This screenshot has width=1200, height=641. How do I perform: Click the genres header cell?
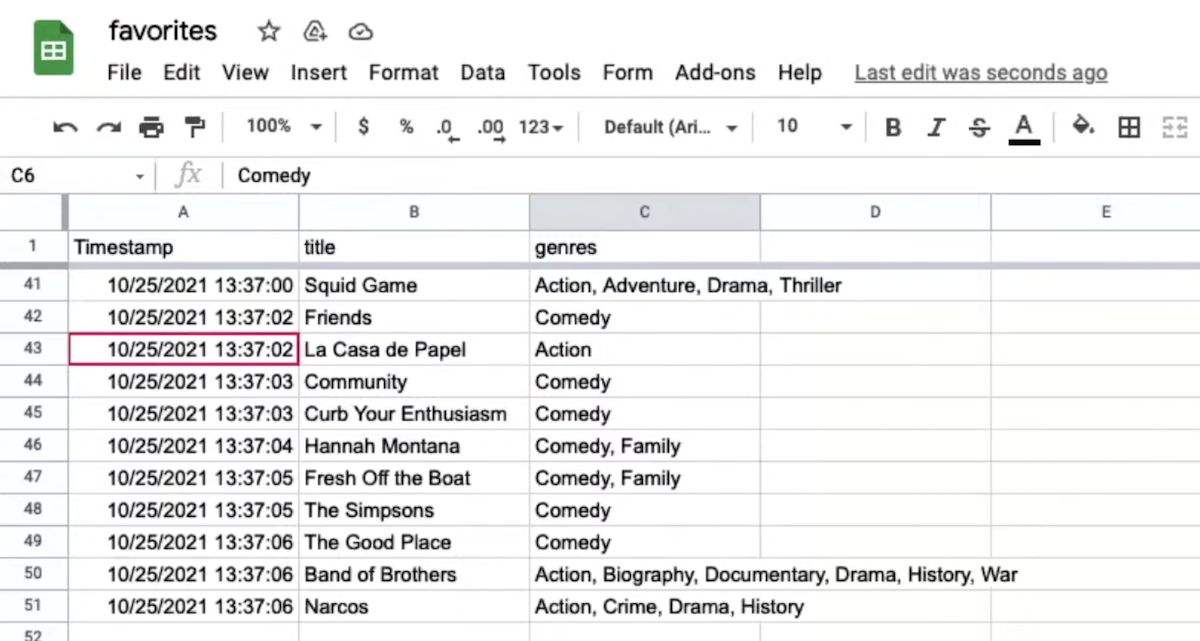(x=645, y=247)
